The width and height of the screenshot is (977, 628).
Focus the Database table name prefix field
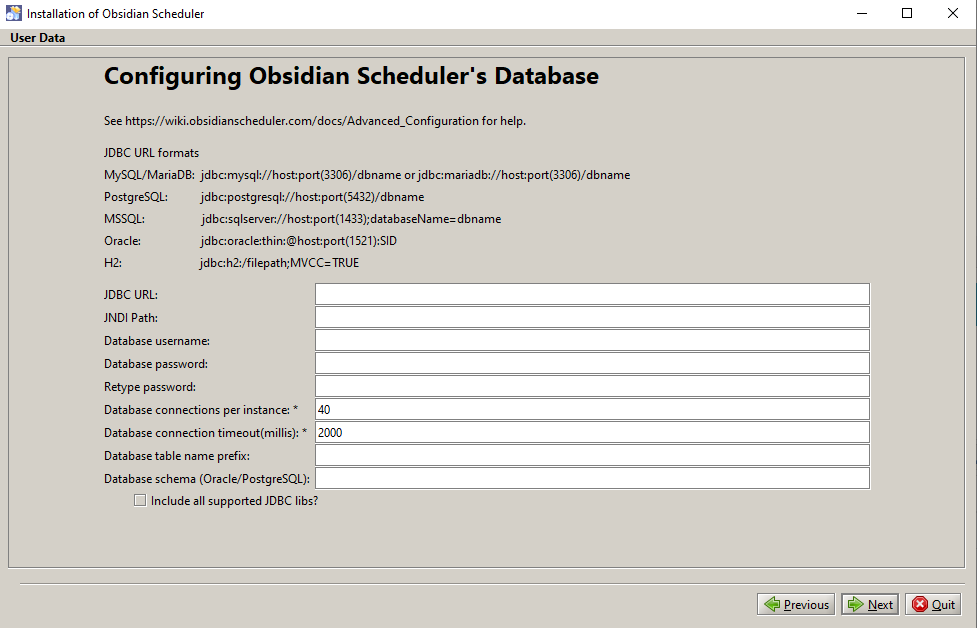[592, 455]
